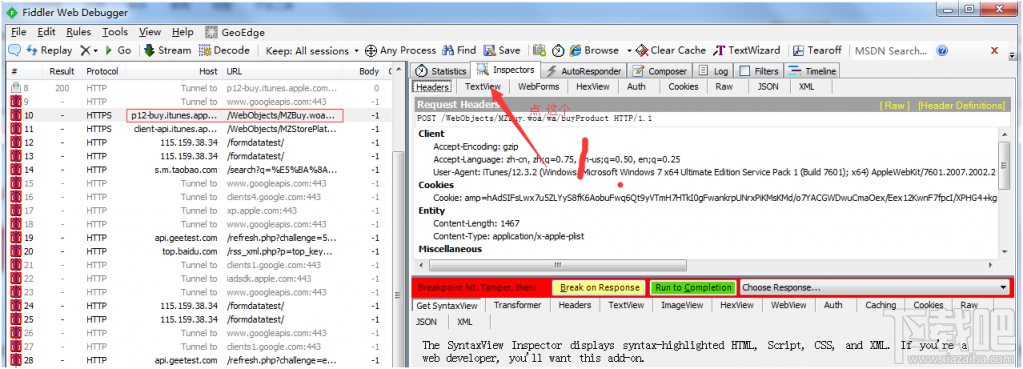This screenshot has width=1023, height=369.
Task: Tearoff the inspectors panel
Action: [817, 50]
